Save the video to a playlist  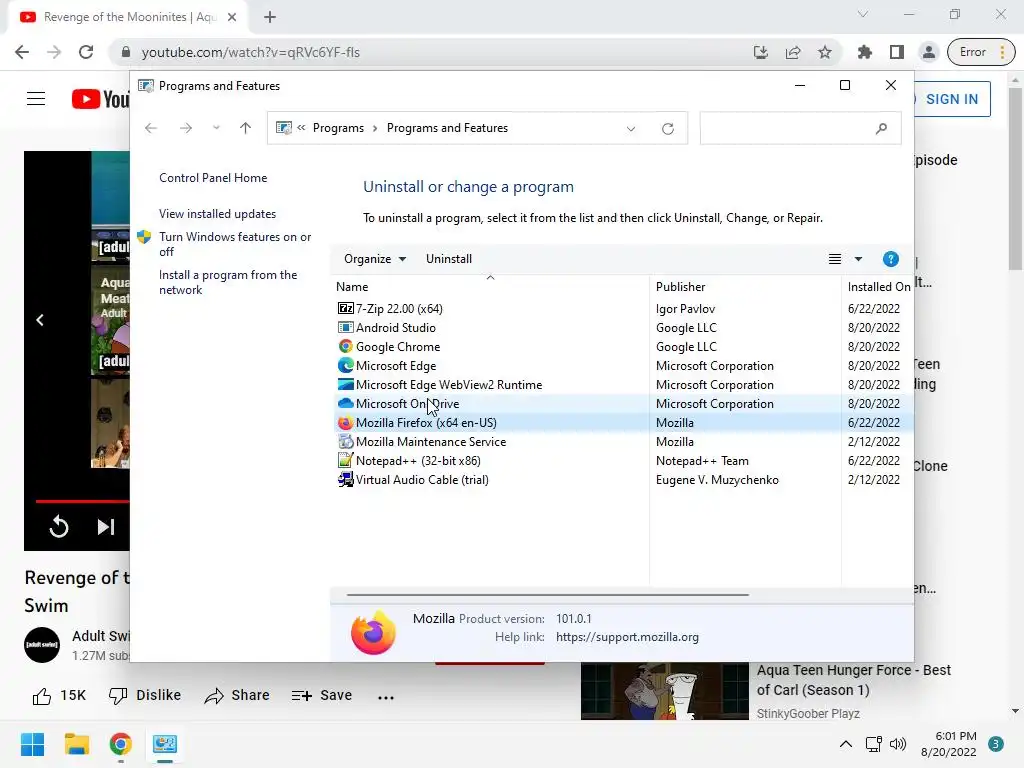coord(322,696)
